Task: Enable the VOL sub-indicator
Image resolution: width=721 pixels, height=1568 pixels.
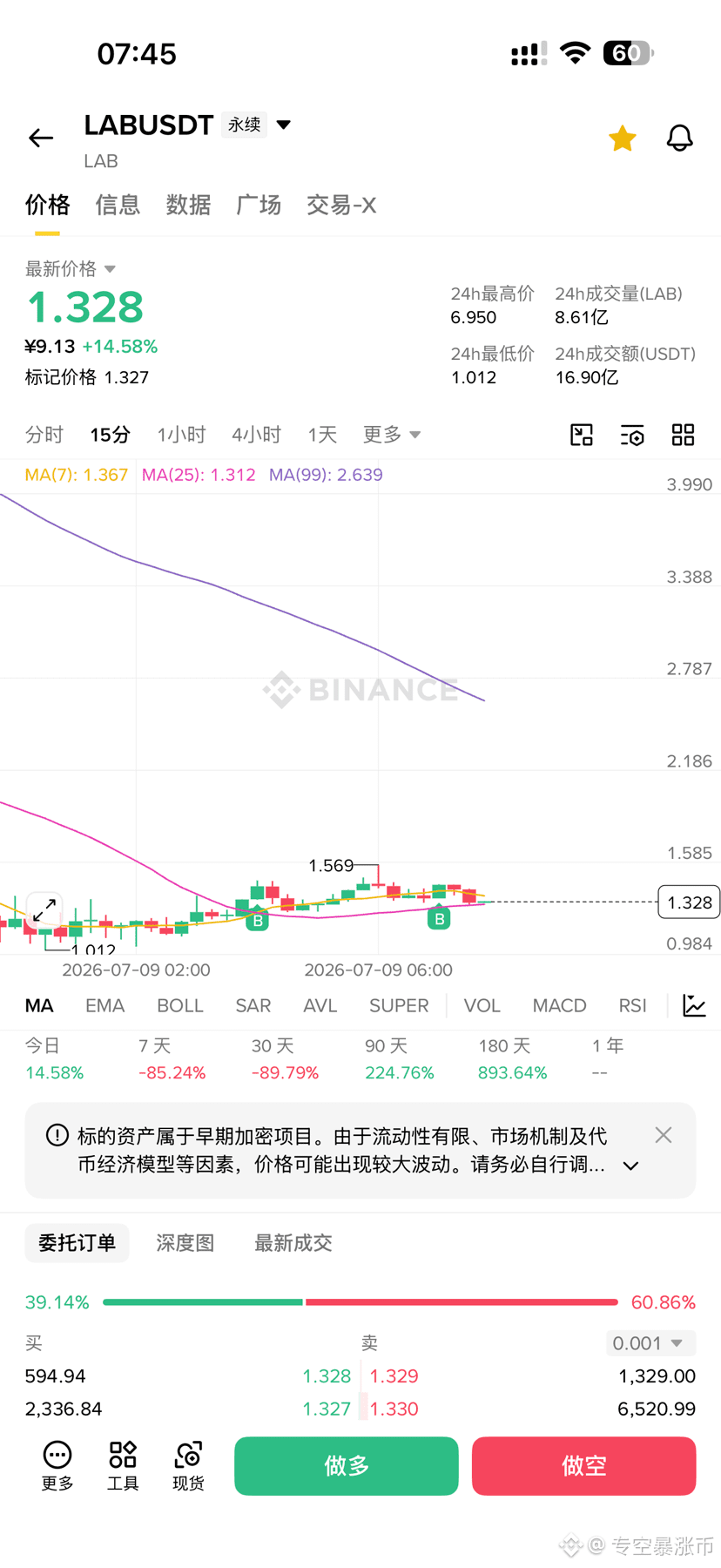Action: pyautogui.click(x=482, y=1005)
